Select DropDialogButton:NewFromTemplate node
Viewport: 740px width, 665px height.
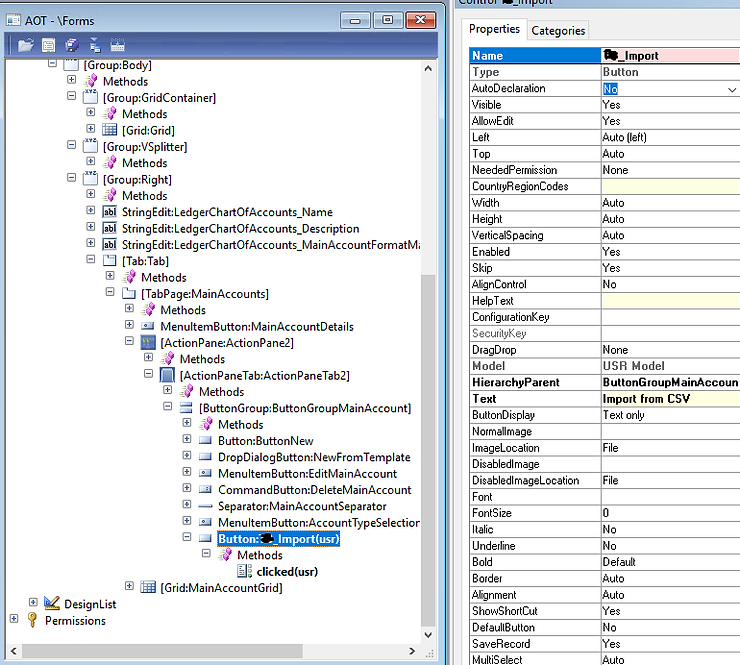pyautogui.click(x=314, y=457)
